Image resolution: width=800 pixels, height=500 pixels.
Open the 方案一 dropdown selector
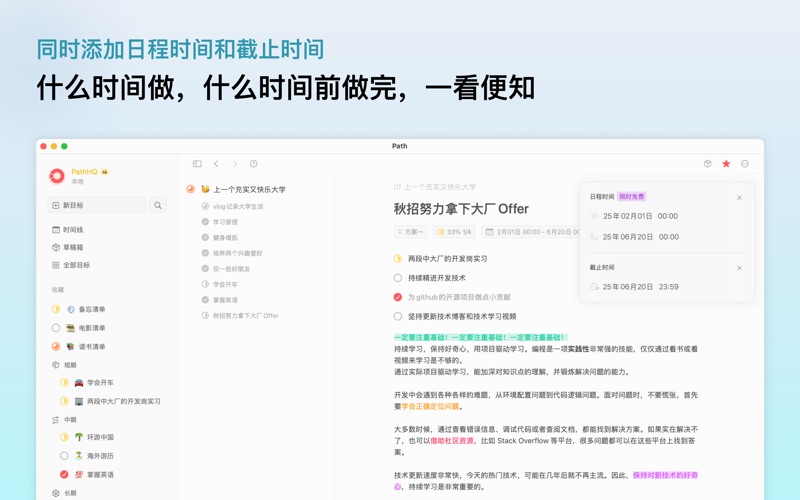(411, 232)
